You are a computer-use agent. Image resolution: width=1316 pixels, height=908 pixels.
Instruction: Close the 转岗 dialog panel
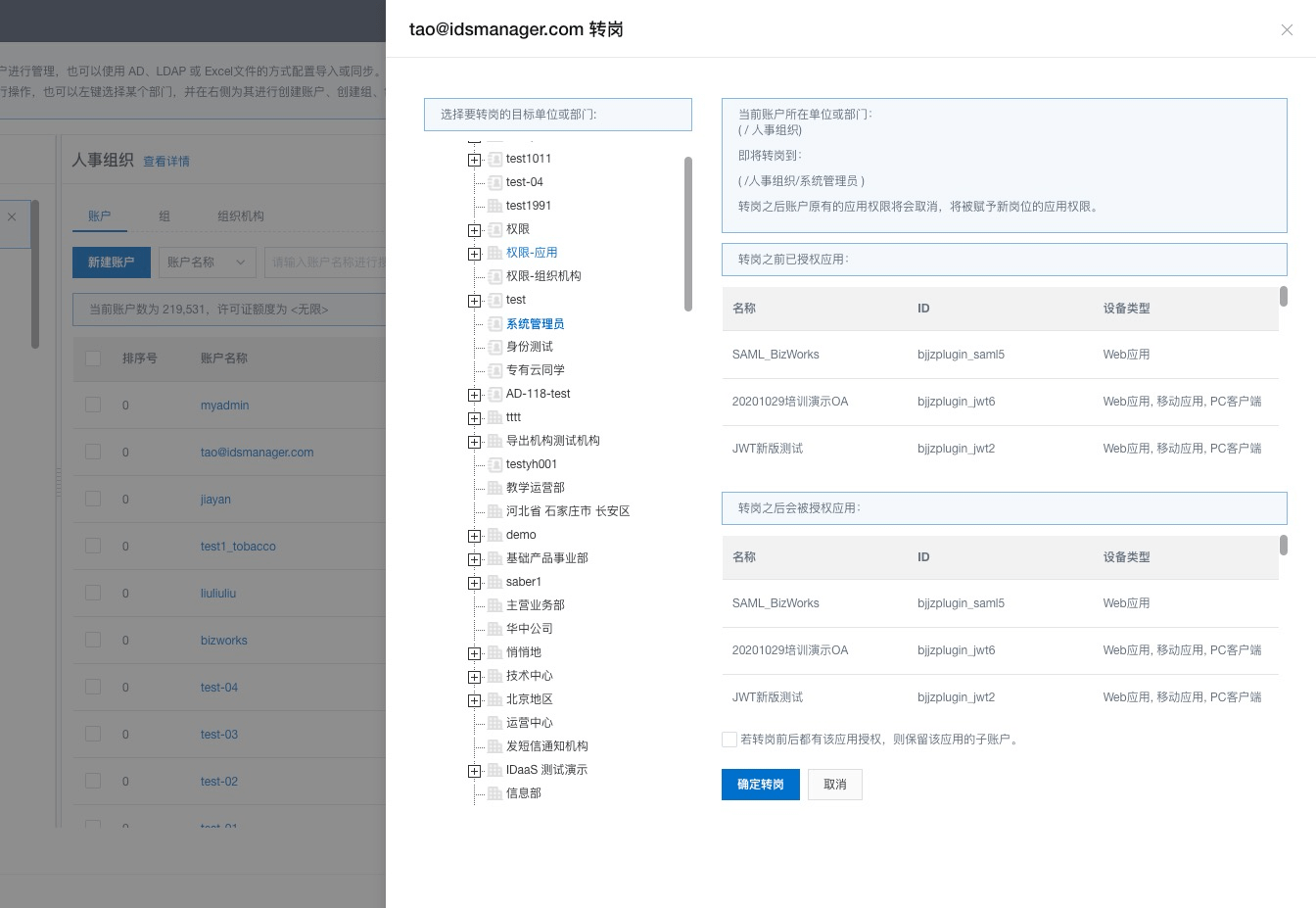(1287, 29)
